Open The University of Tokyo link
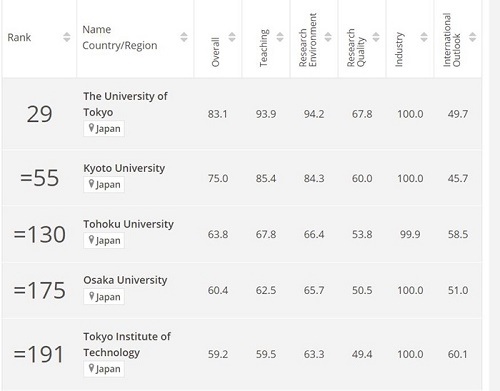 (x=125, y=104)
